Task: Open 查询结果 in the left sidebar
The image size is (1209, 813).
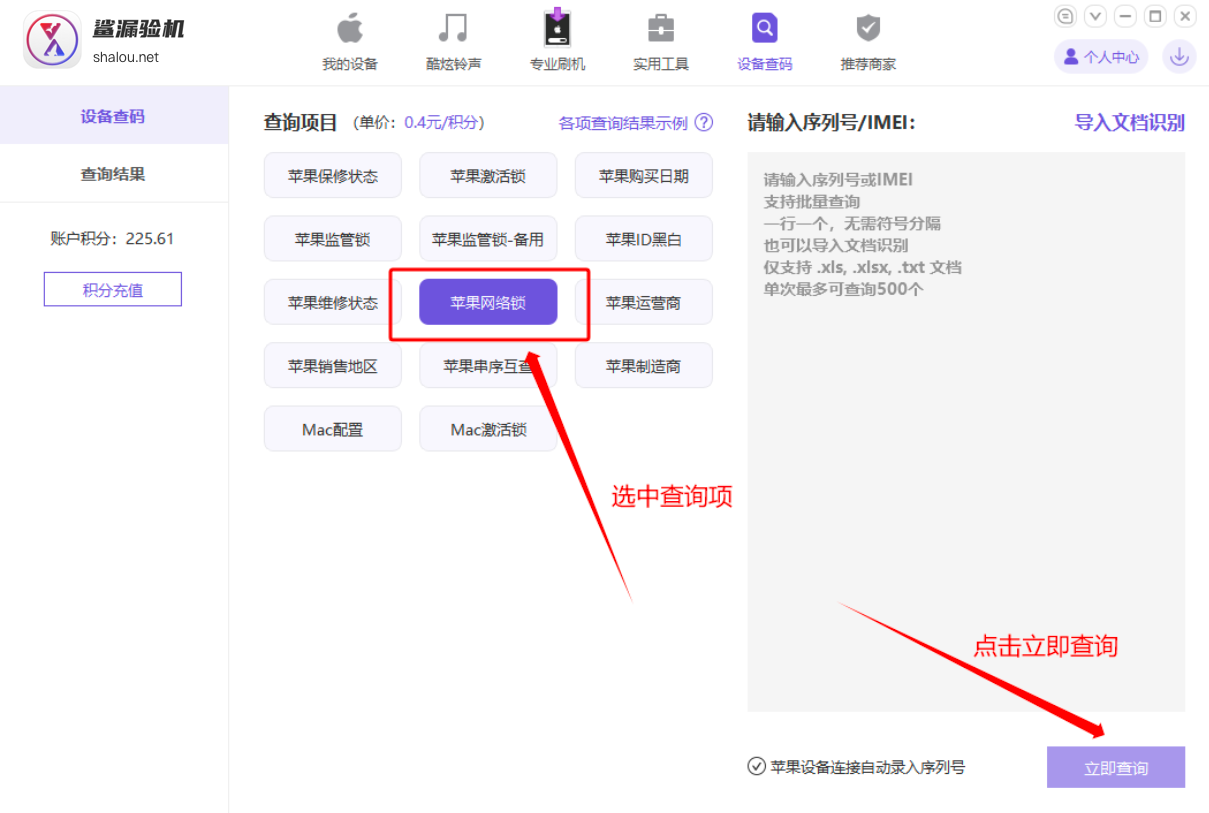Action: pos(113,173)
